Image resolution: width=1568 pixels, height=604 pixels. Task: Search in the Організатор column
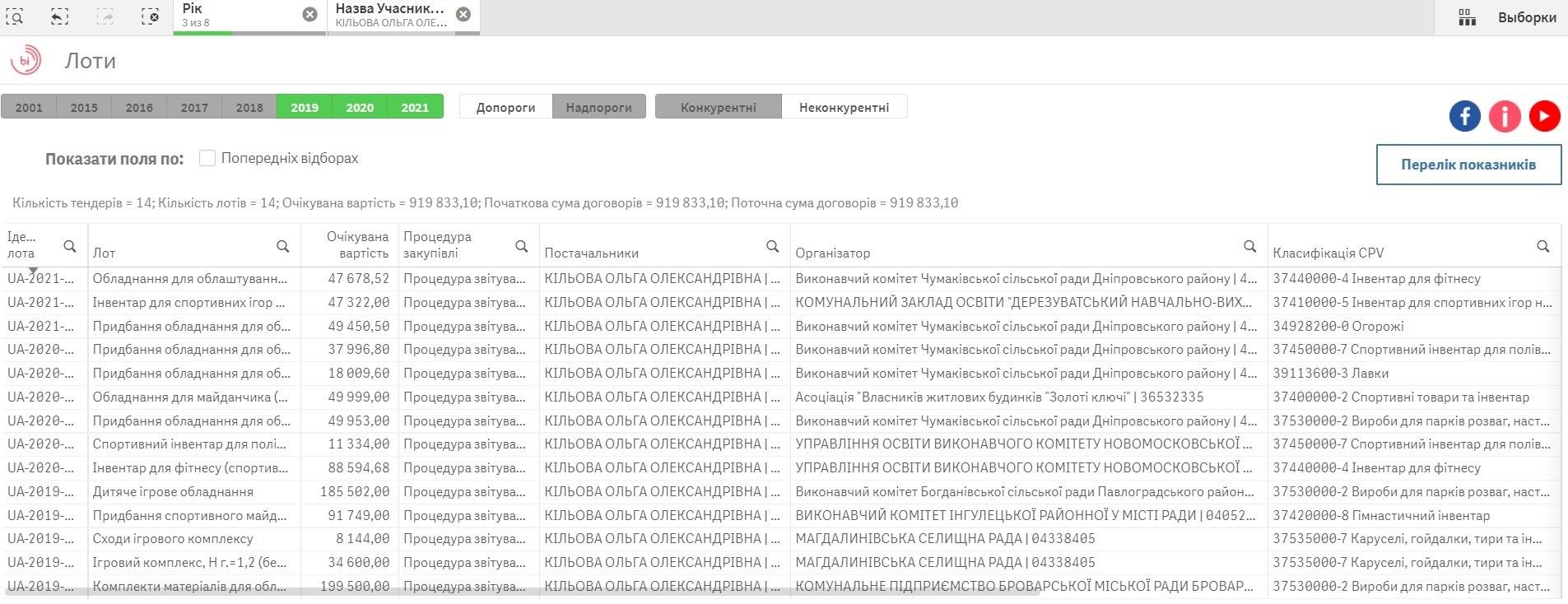1249,246
